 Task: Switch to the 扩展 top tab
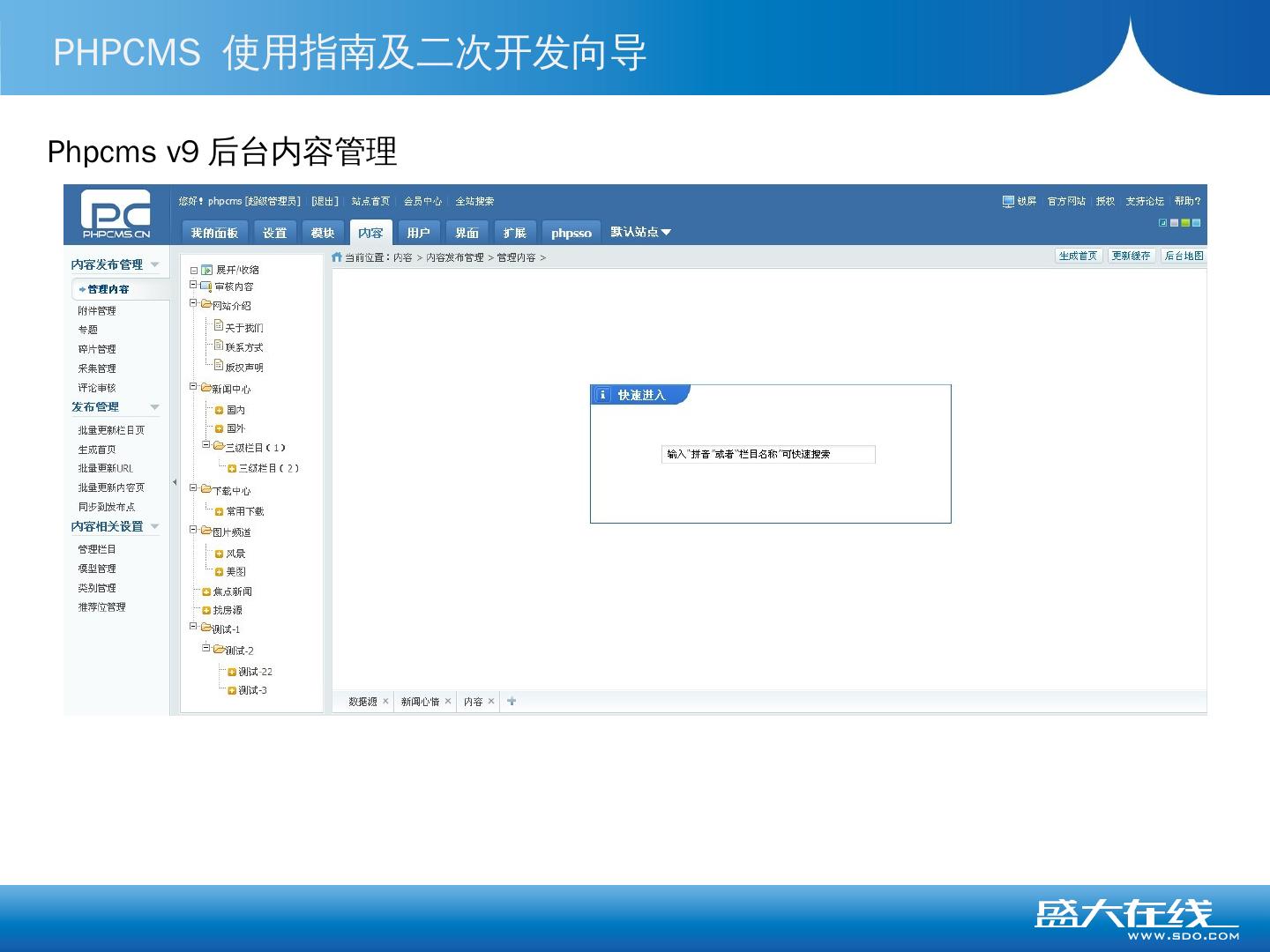tap(515, 233)
